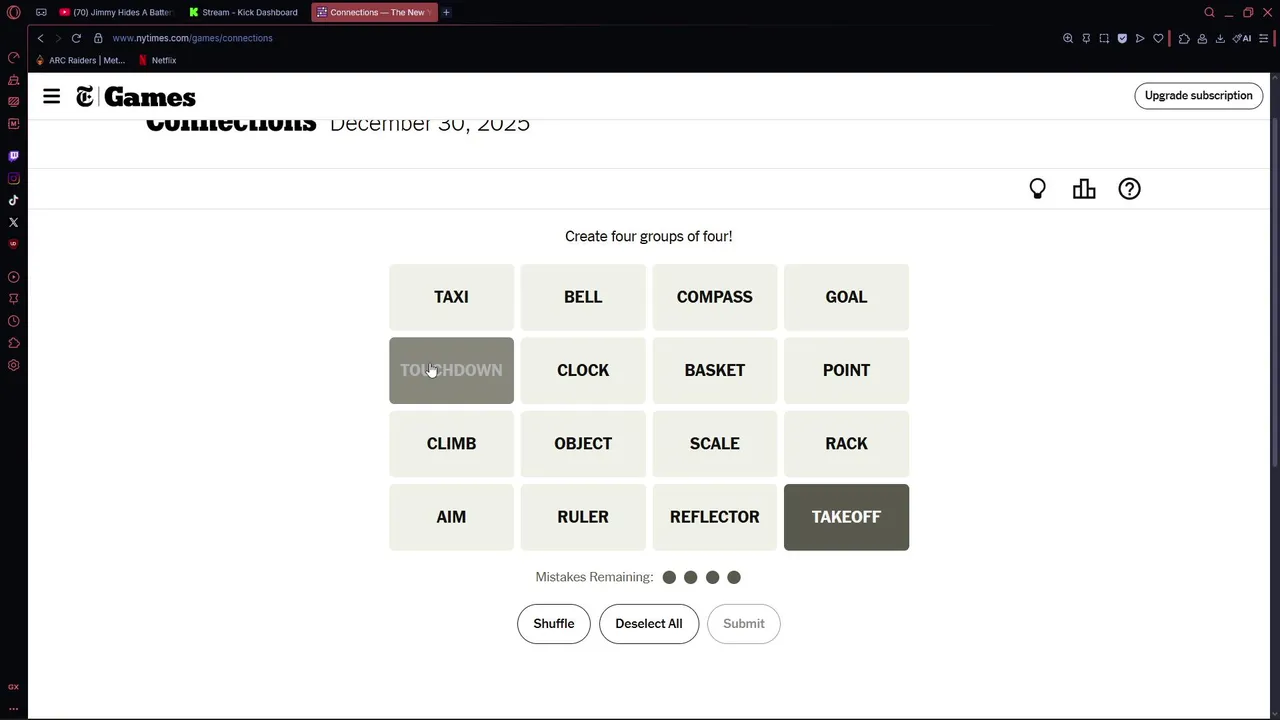Open the Connections hint lightbulb
Viewport: 1280px width, 720px height.
click(1037, 189)
